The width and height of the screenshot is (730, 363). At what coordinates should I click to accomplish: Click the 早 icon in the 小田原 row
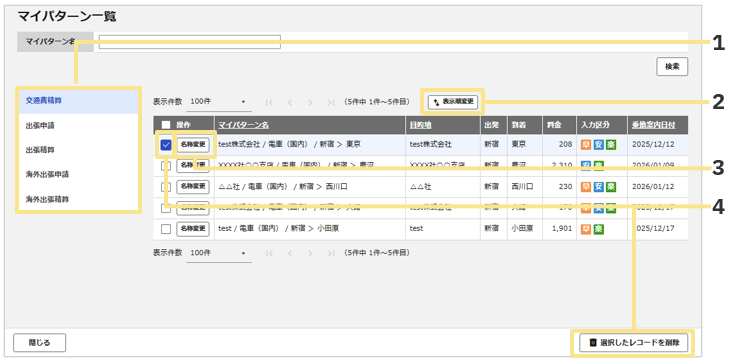(586, 229)
